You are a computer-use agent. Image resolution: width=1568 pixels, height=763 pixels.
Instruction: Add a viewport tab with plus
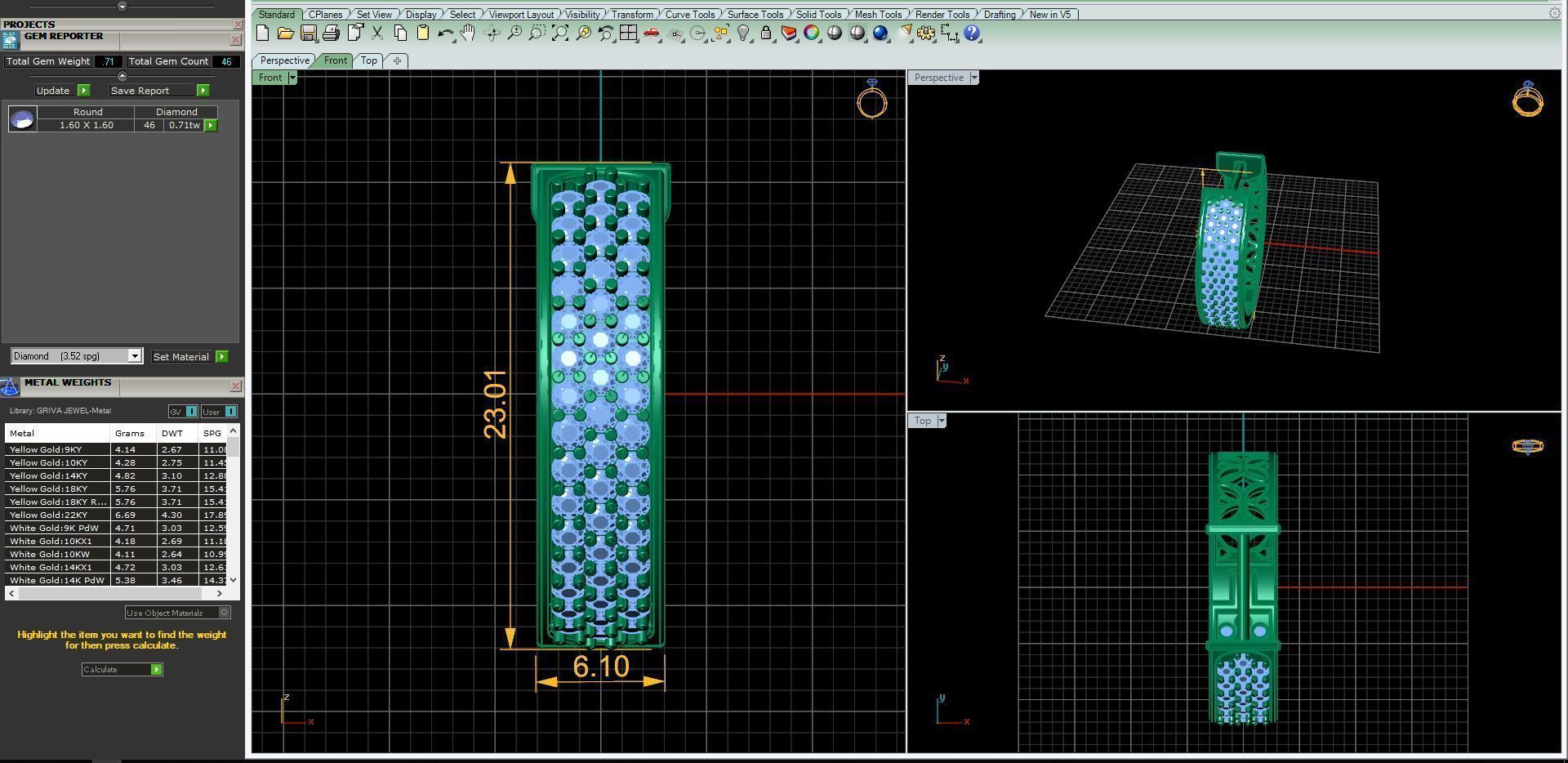pos(397,60)
